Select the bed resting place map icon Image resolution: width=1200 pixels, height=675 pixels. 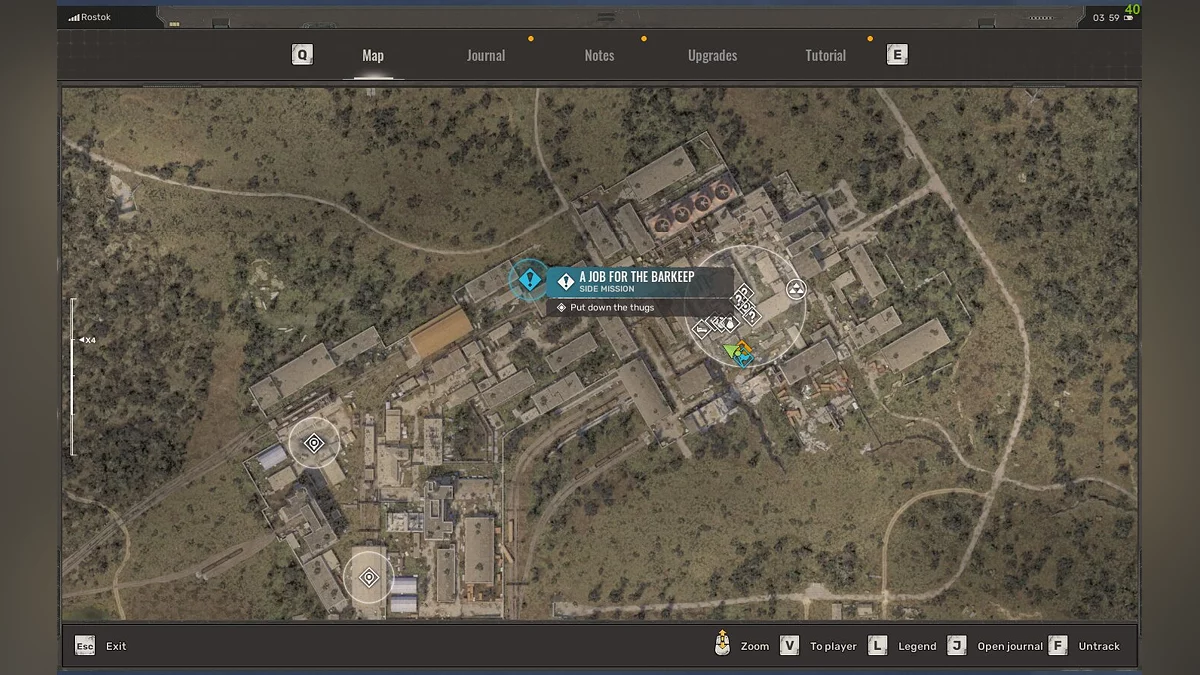click(701, 330)
